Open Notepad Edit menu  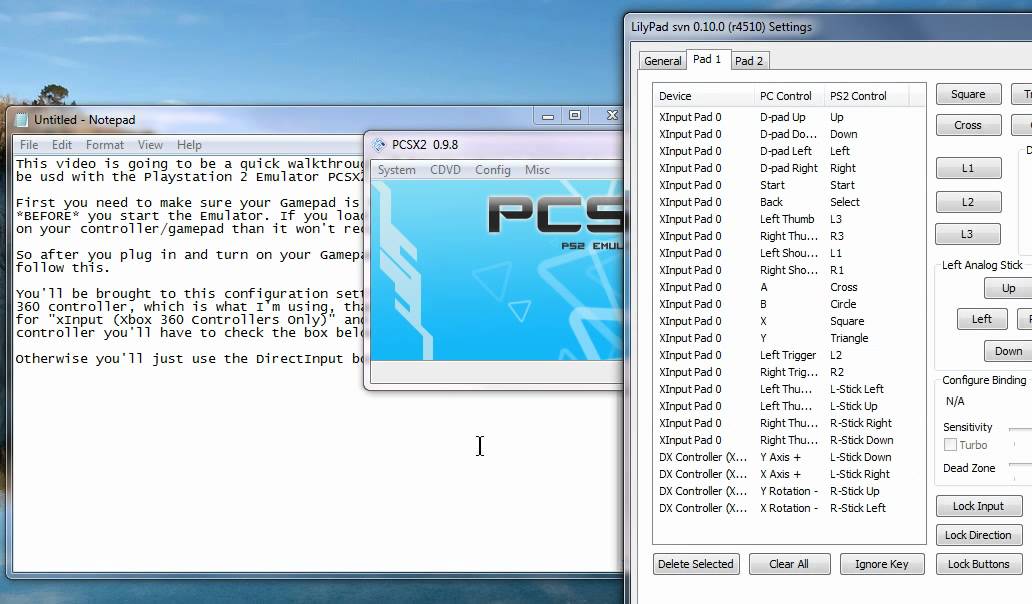tap(62, 145)
